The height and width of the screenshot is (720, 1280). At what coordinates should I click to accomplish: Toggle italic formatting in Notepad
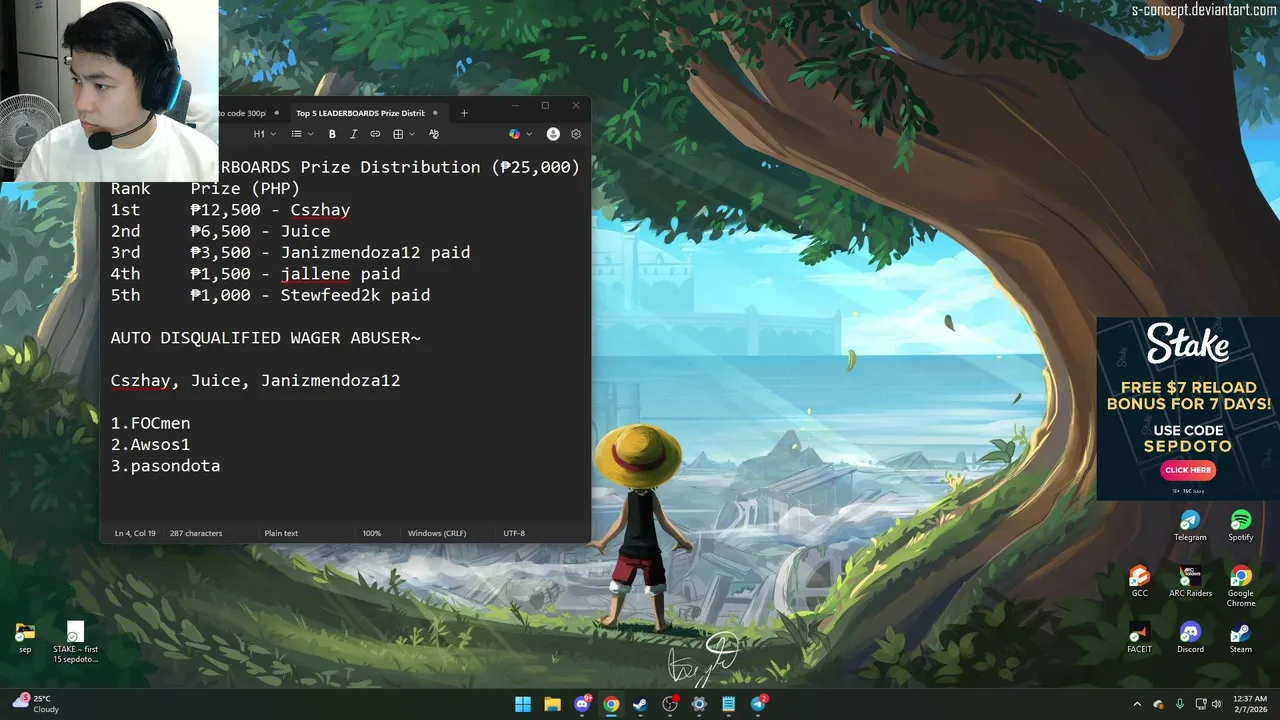(353, 134)
